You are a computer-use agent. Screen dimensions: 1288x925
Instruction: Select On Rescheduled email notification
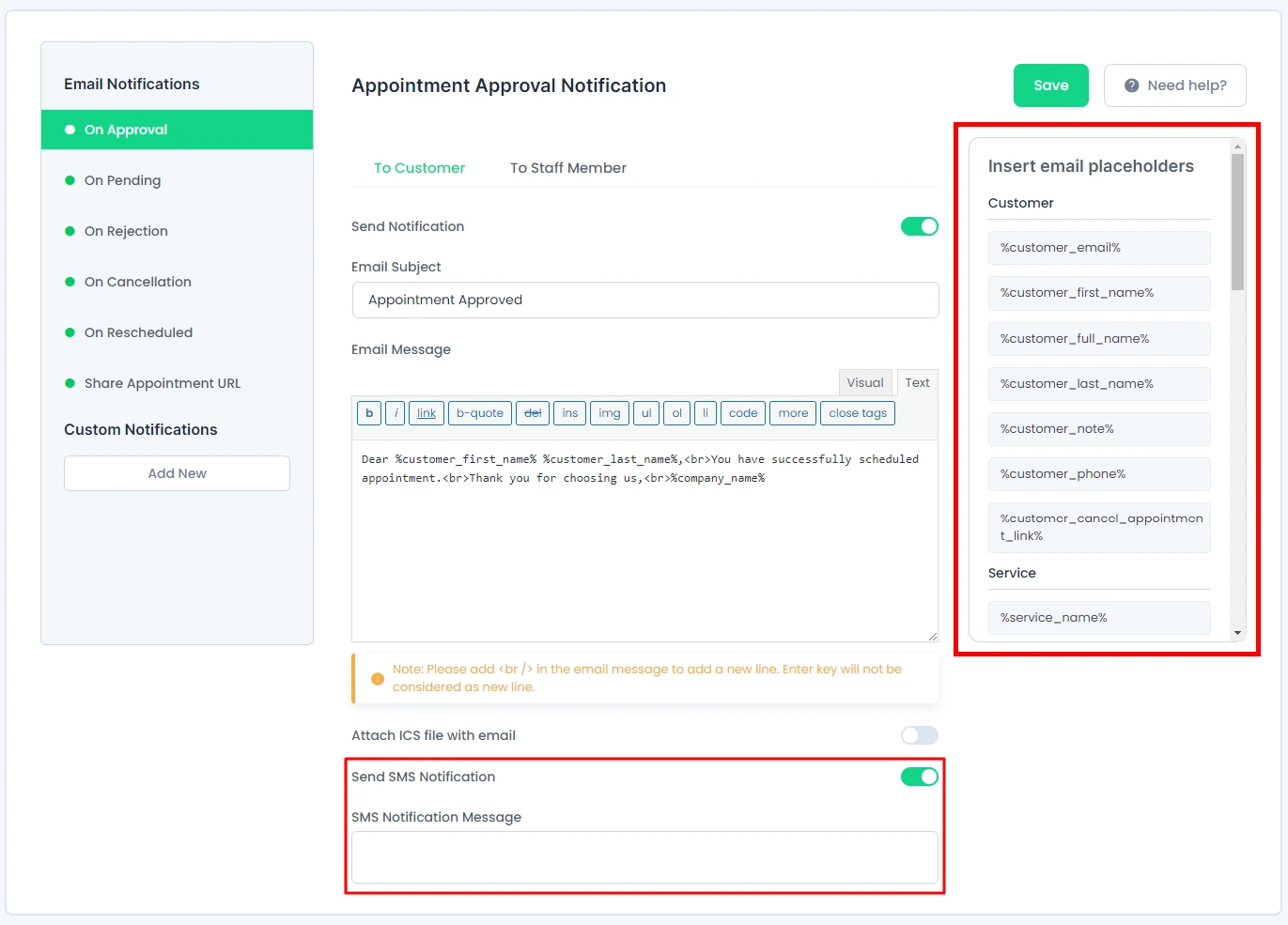(x=138, y=332)
